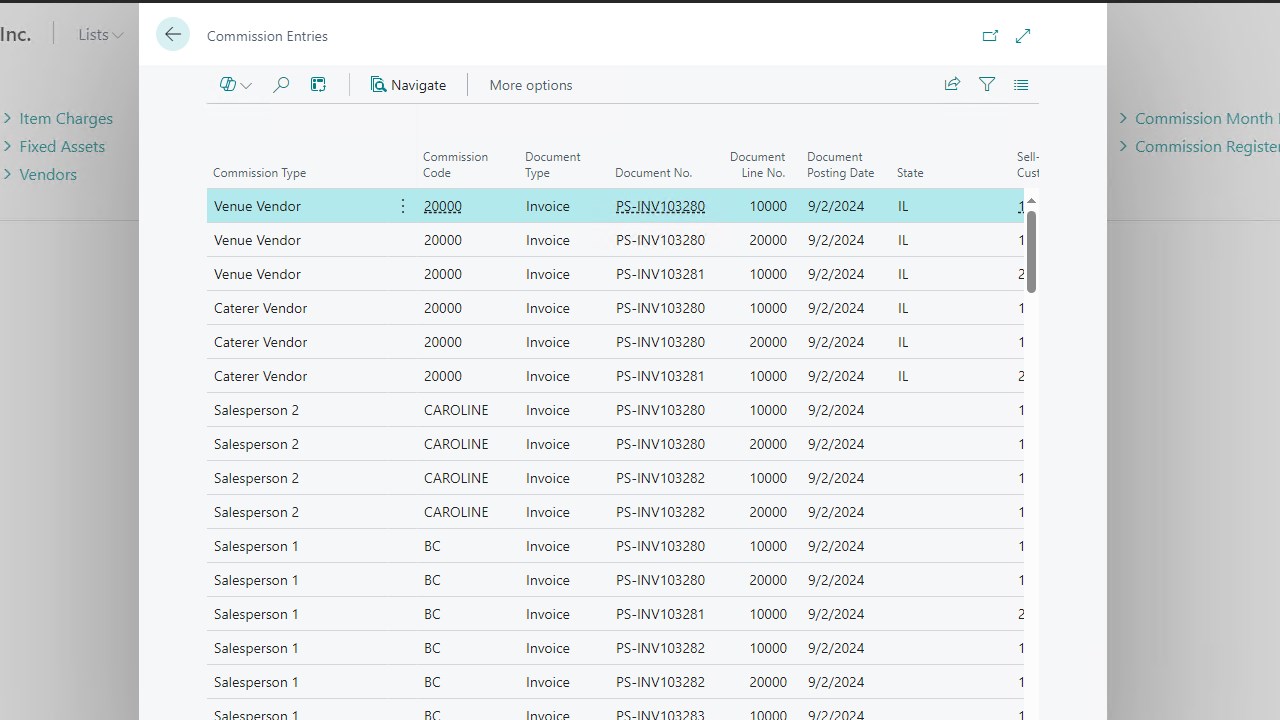Screen dimensions: 1280x720
Task: Open page in new window
Action: (990, 36)
